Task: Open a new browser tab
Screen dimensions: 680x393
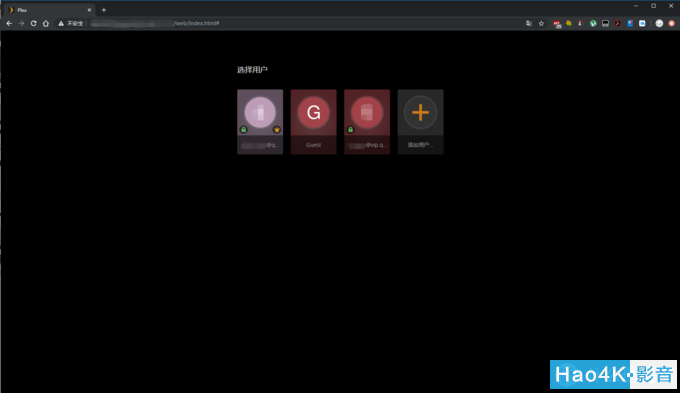Action: 104,10
